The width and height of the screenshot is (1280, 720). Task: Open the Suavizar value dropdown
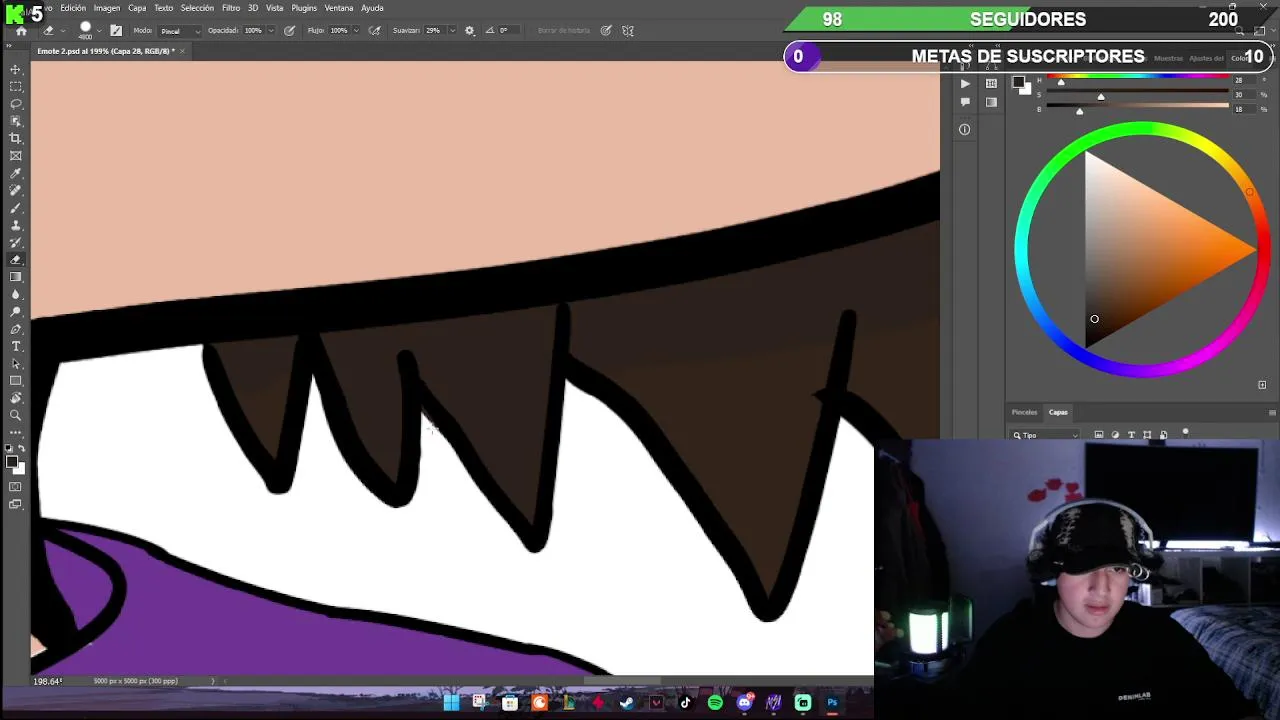point(452,30)
